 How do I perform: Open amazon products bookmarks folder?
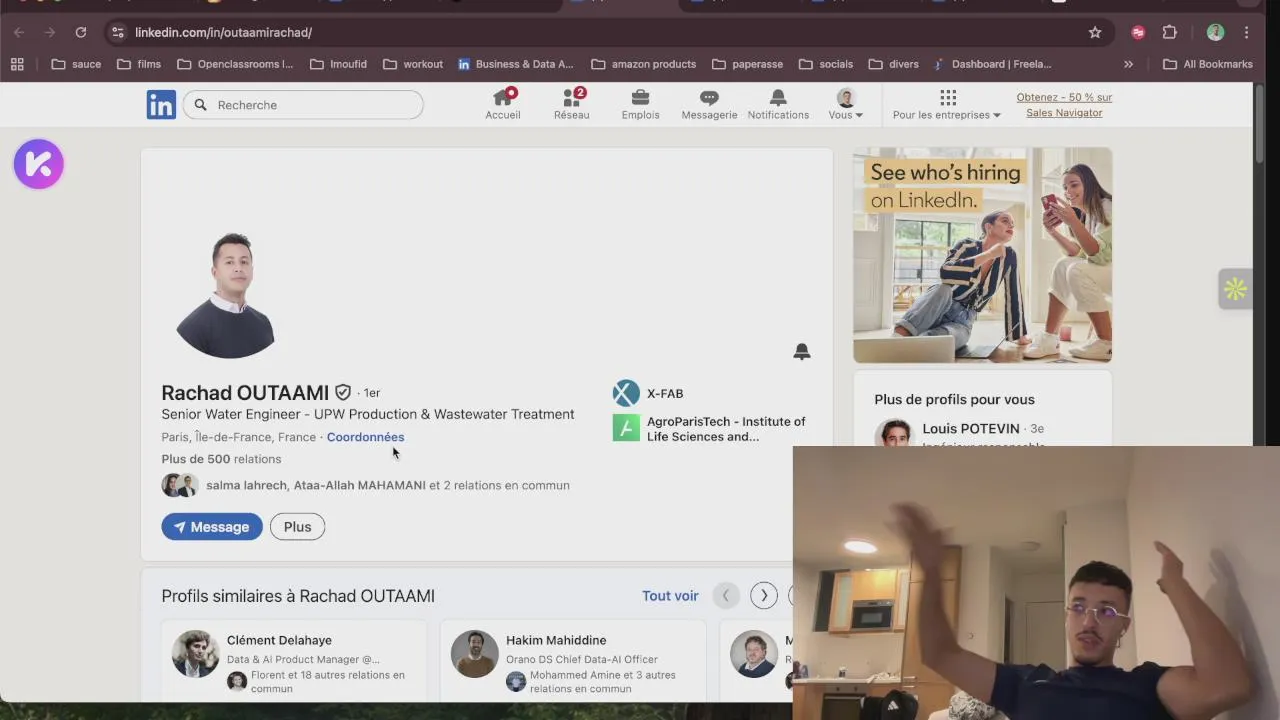(x=643, y=64)
